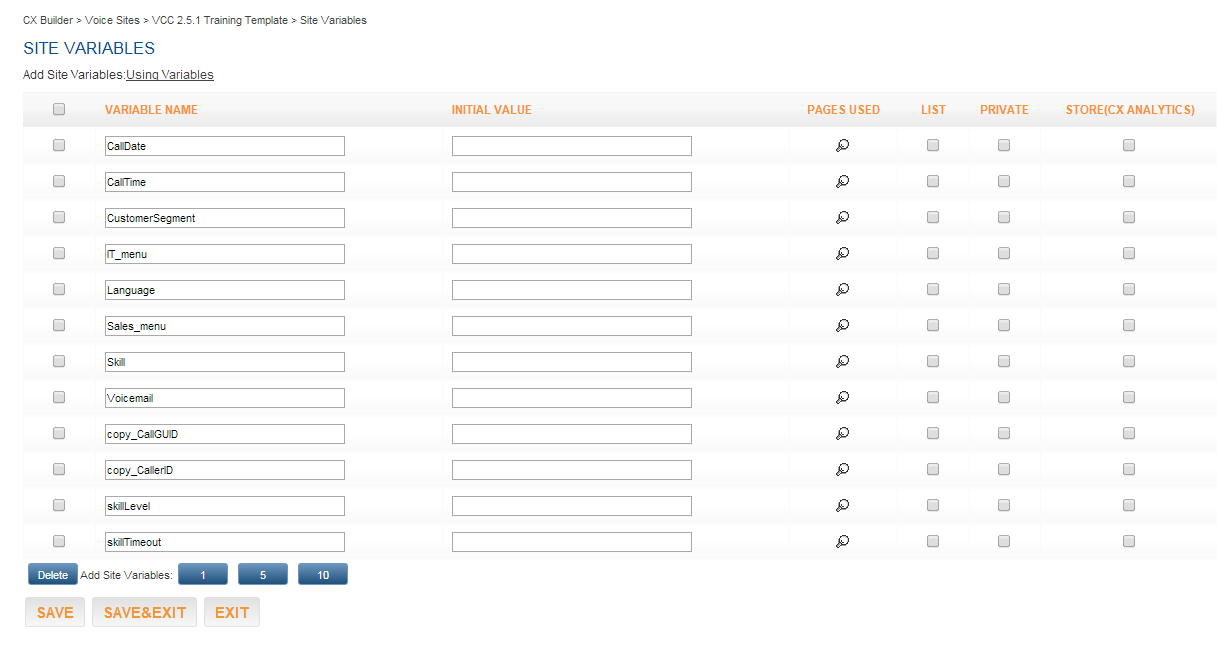Viewport: 1217px width, 647px height.
Task: Click the initial value field for Language
Action: pyautogui.click(x=571, y=290)
